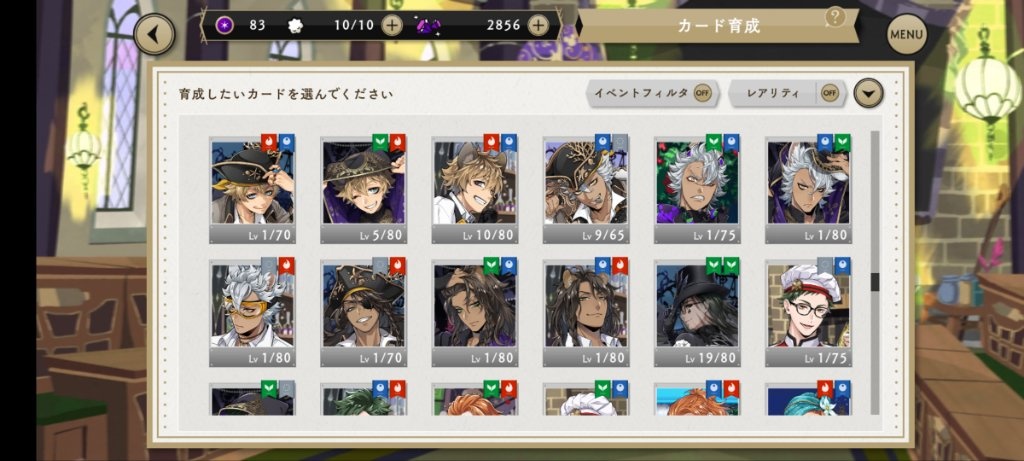The width and height of the screenshot is (1024, 461).
Task: Add stamina with plus next to 10/10
Action: 392,25
